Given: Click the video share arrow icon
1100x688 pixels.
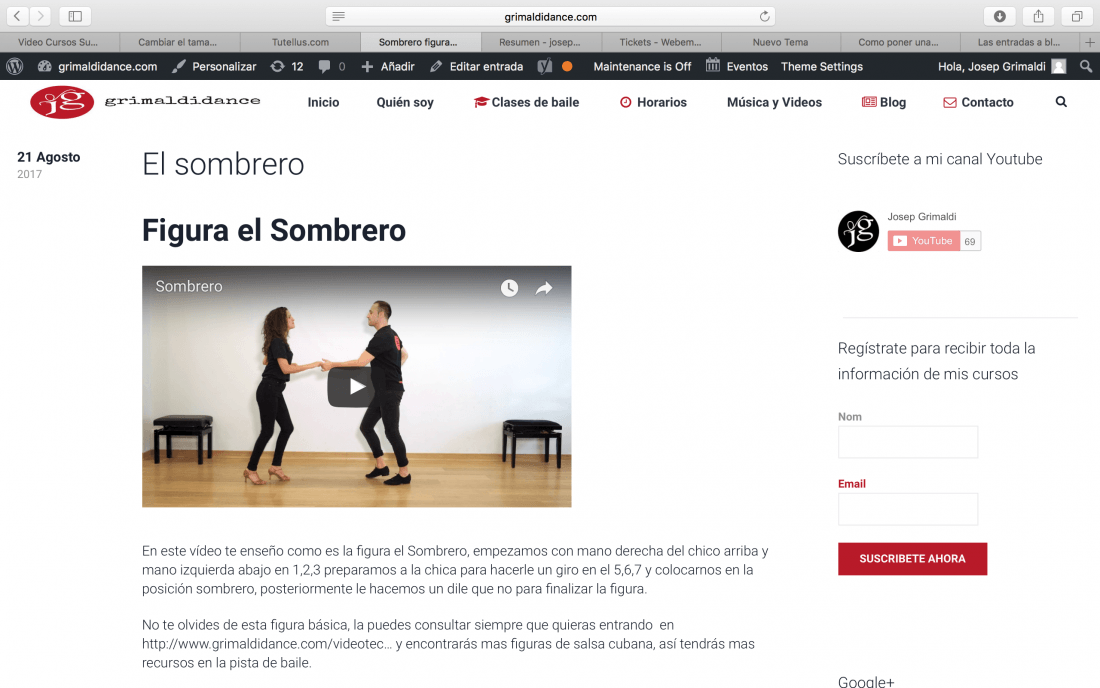Looking at the screenshot, I should coord(544,288).
